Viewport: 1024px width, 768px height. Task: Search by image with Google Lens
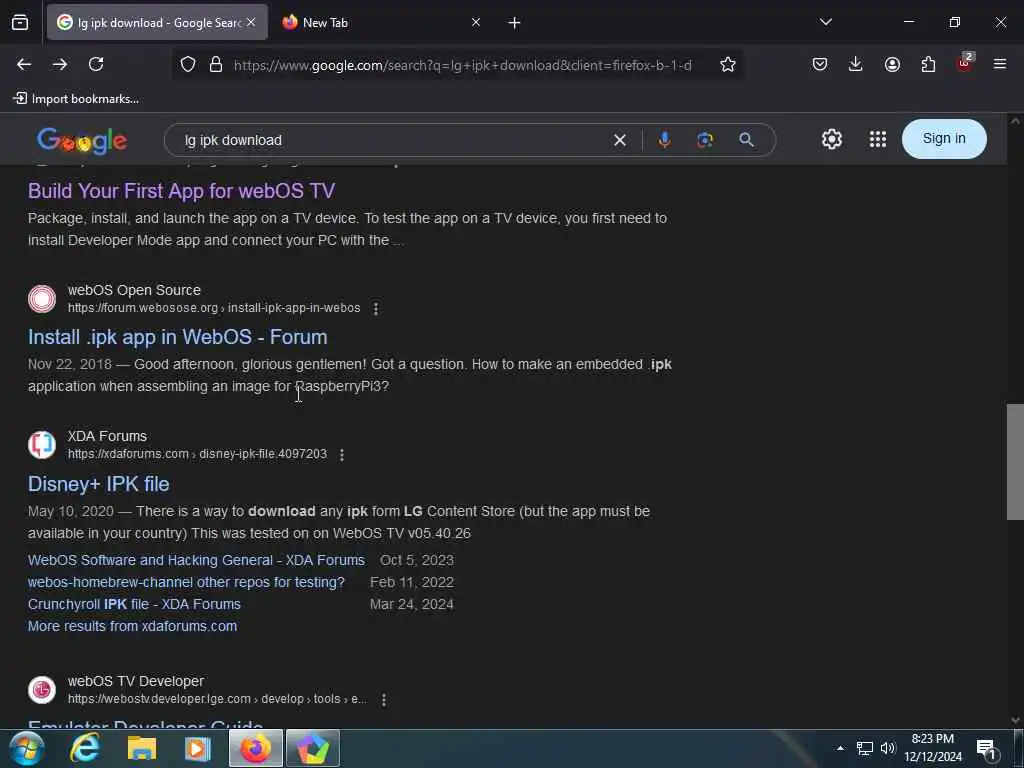click(x=705, y=140)
